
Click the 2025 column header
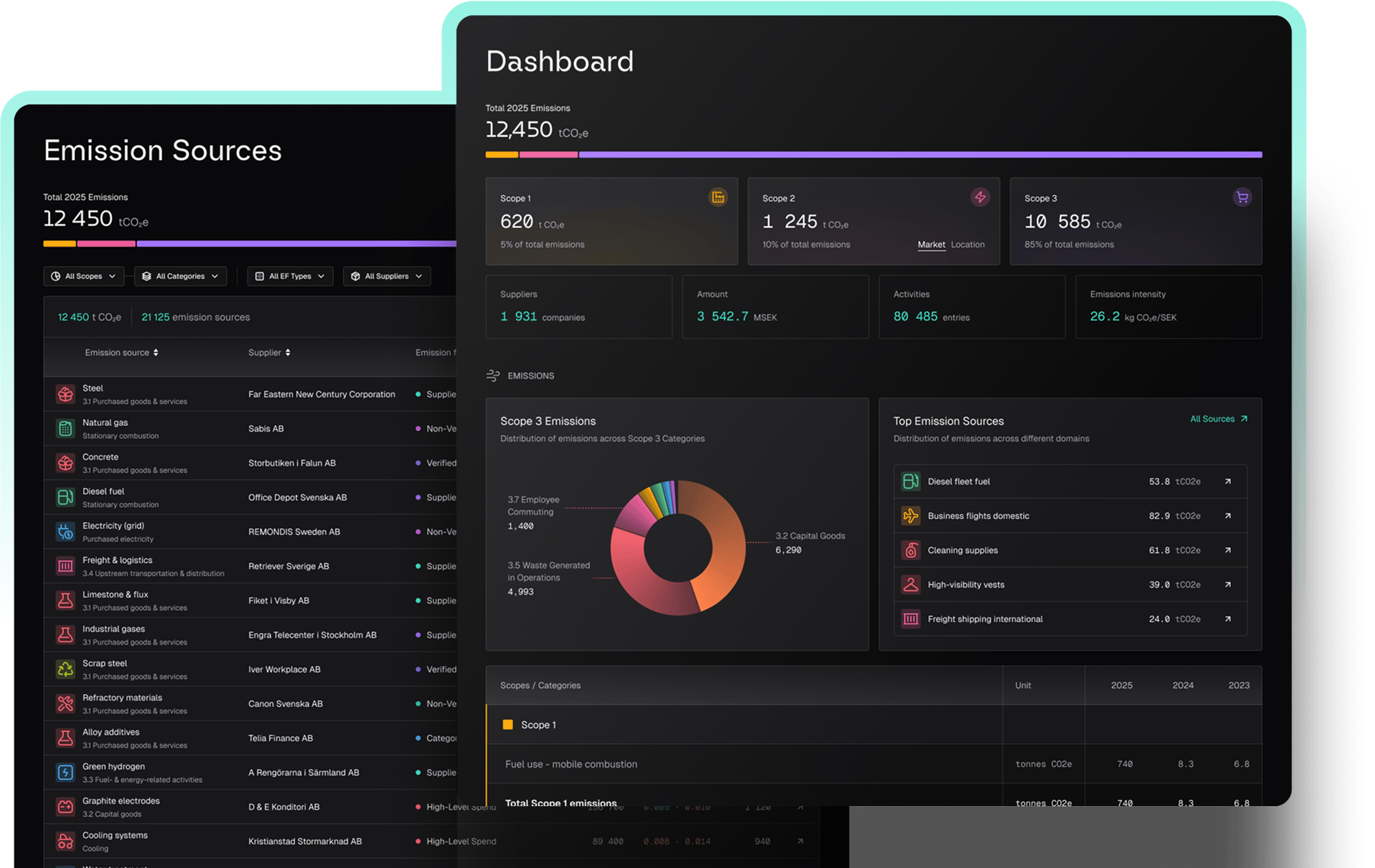(x=1121, y=685)
